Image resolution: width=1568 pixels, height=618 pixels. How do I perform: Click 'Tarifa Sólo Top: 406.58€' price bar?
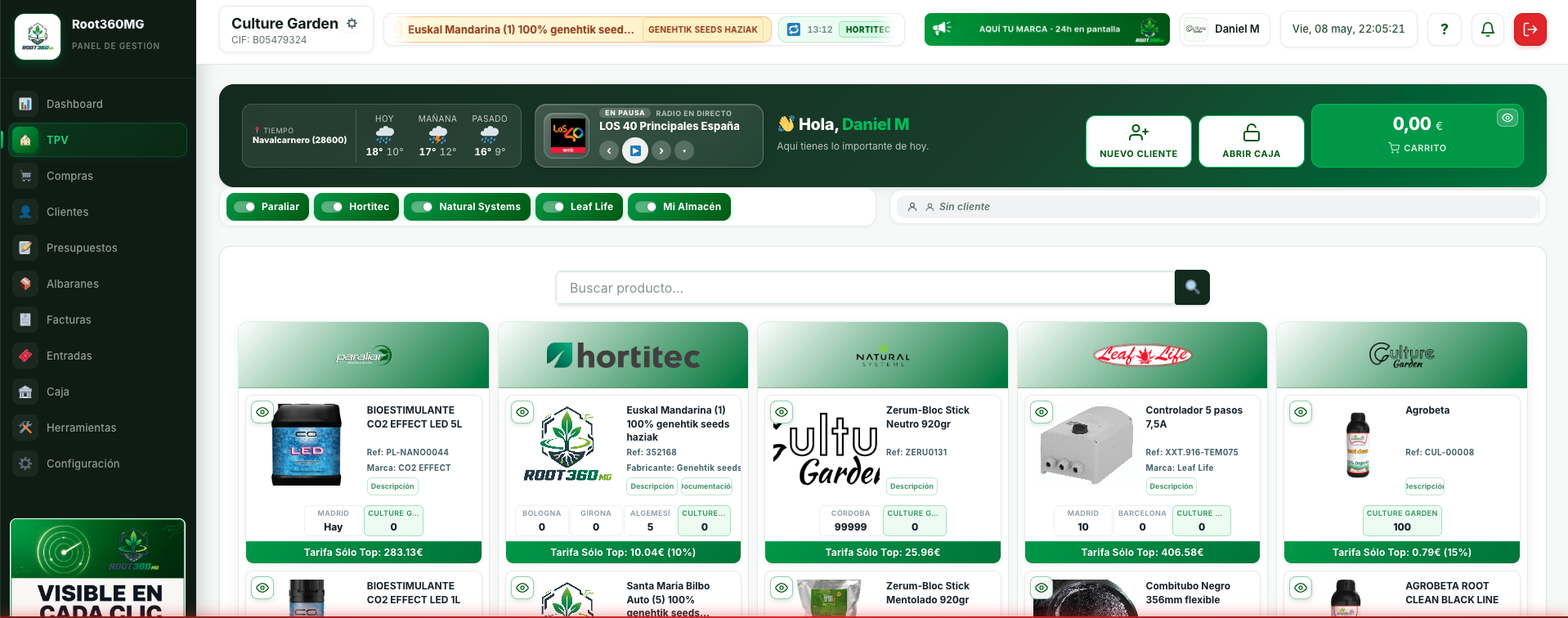pos(1142,553)
